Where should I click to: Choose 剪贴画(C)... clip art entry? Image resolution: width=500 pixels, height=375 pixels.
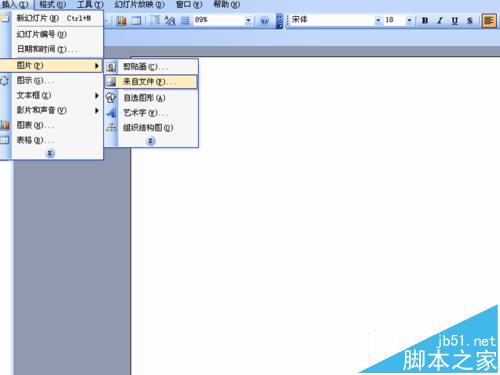[151, 67]
